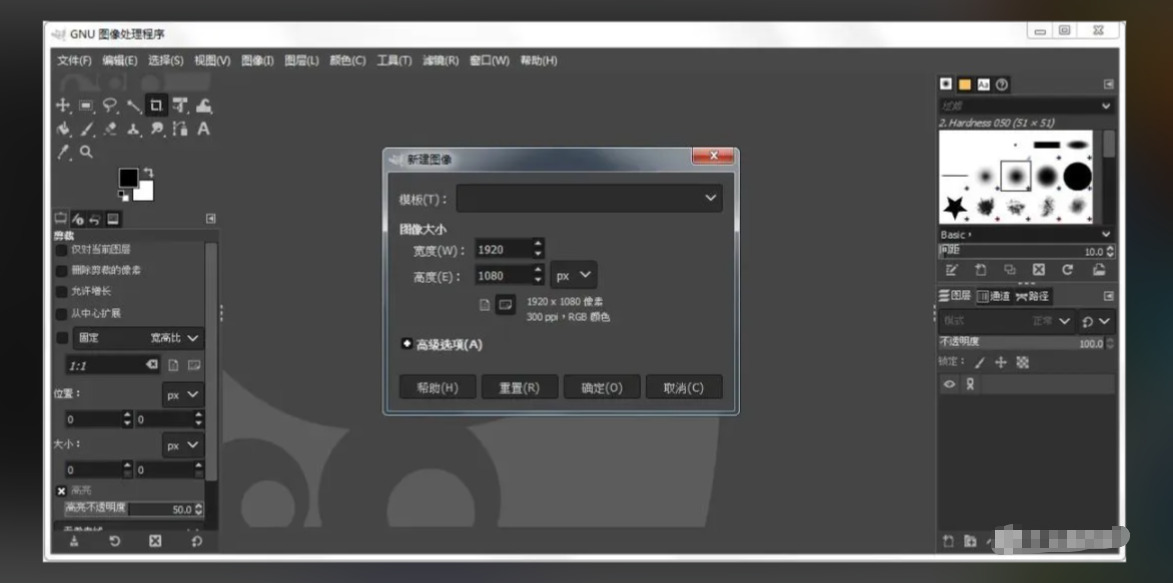
Task: Open the 编辑(E) menu
Action: click(120, 61)
